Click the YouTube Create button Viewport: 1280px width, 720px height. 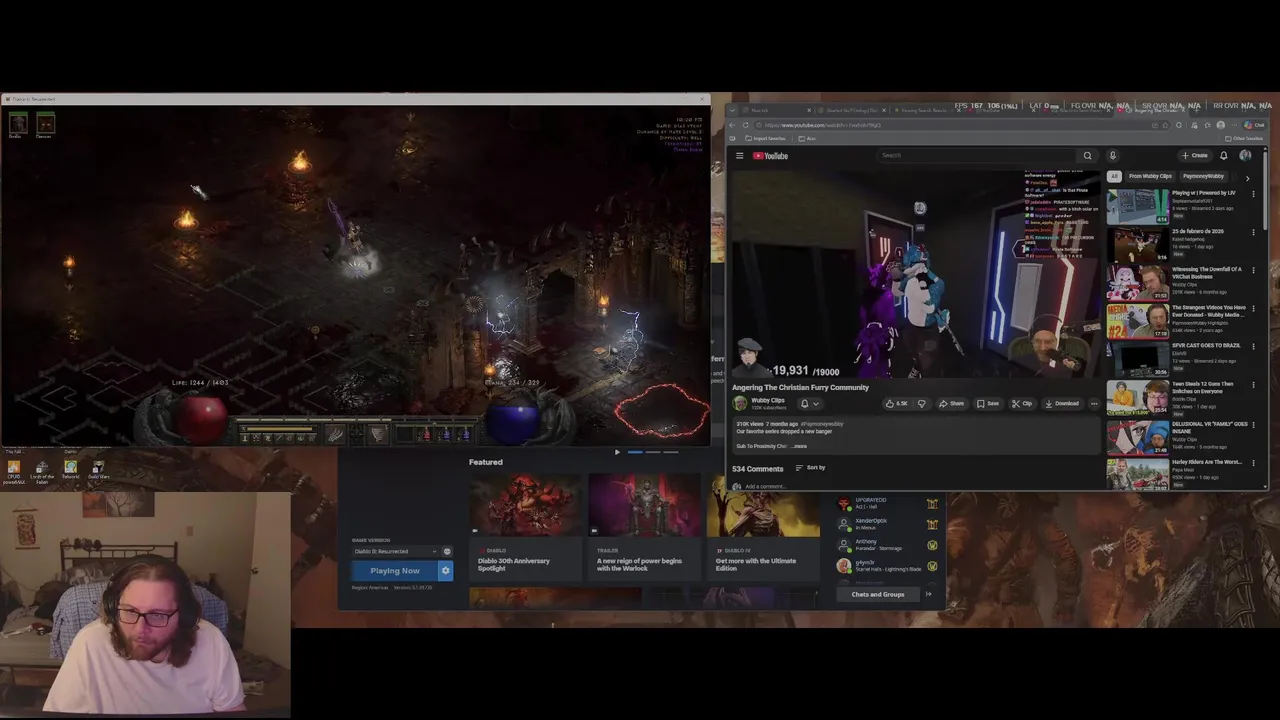[x=1195, y=156]
